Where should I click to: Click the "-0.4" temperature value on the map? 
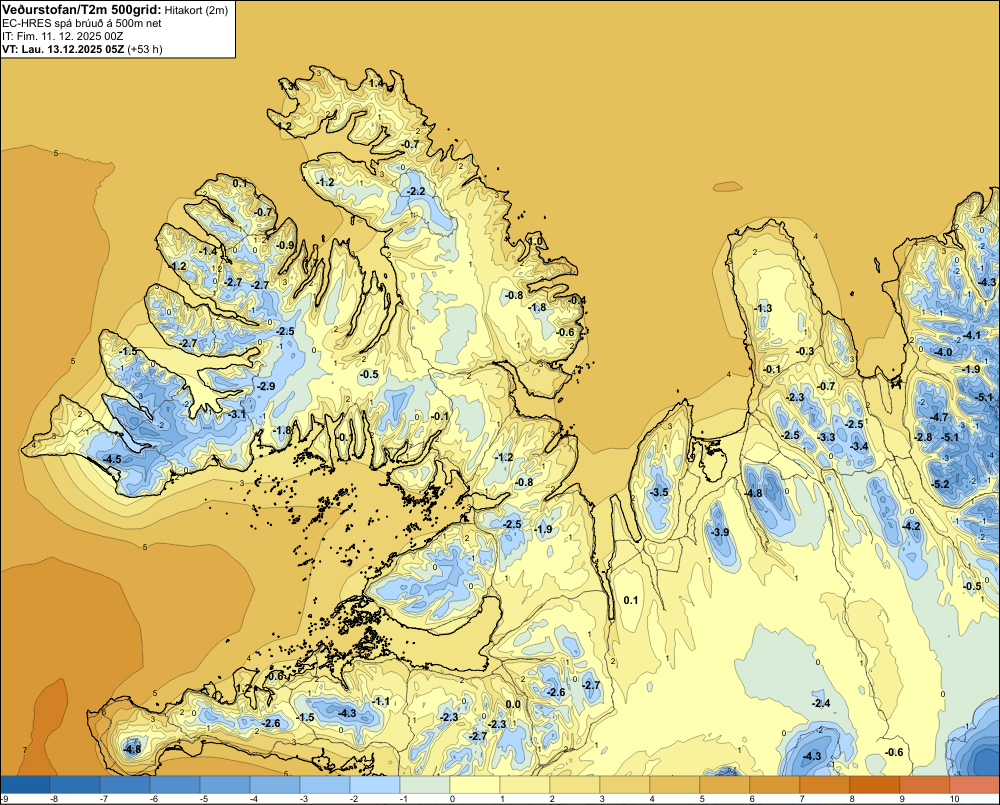577,300
